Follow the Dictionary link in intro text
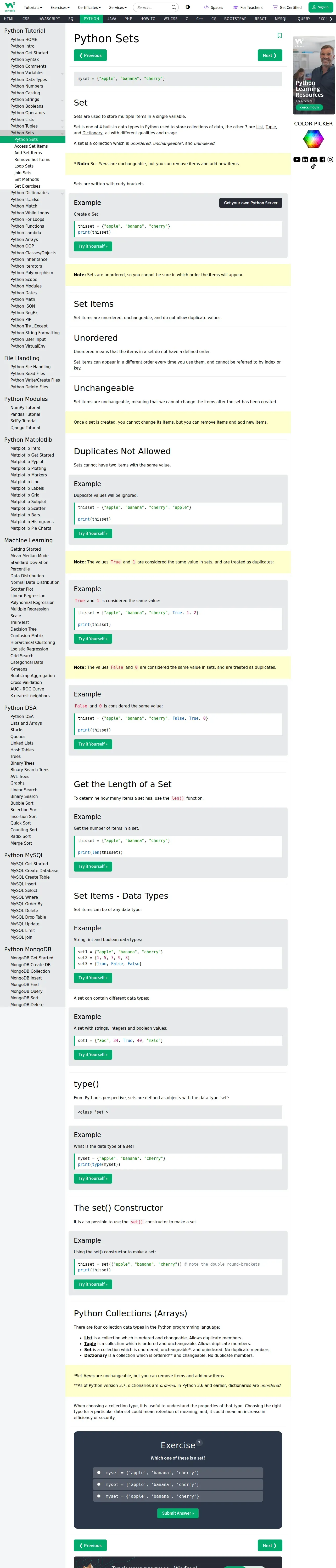 click(93, 133)
